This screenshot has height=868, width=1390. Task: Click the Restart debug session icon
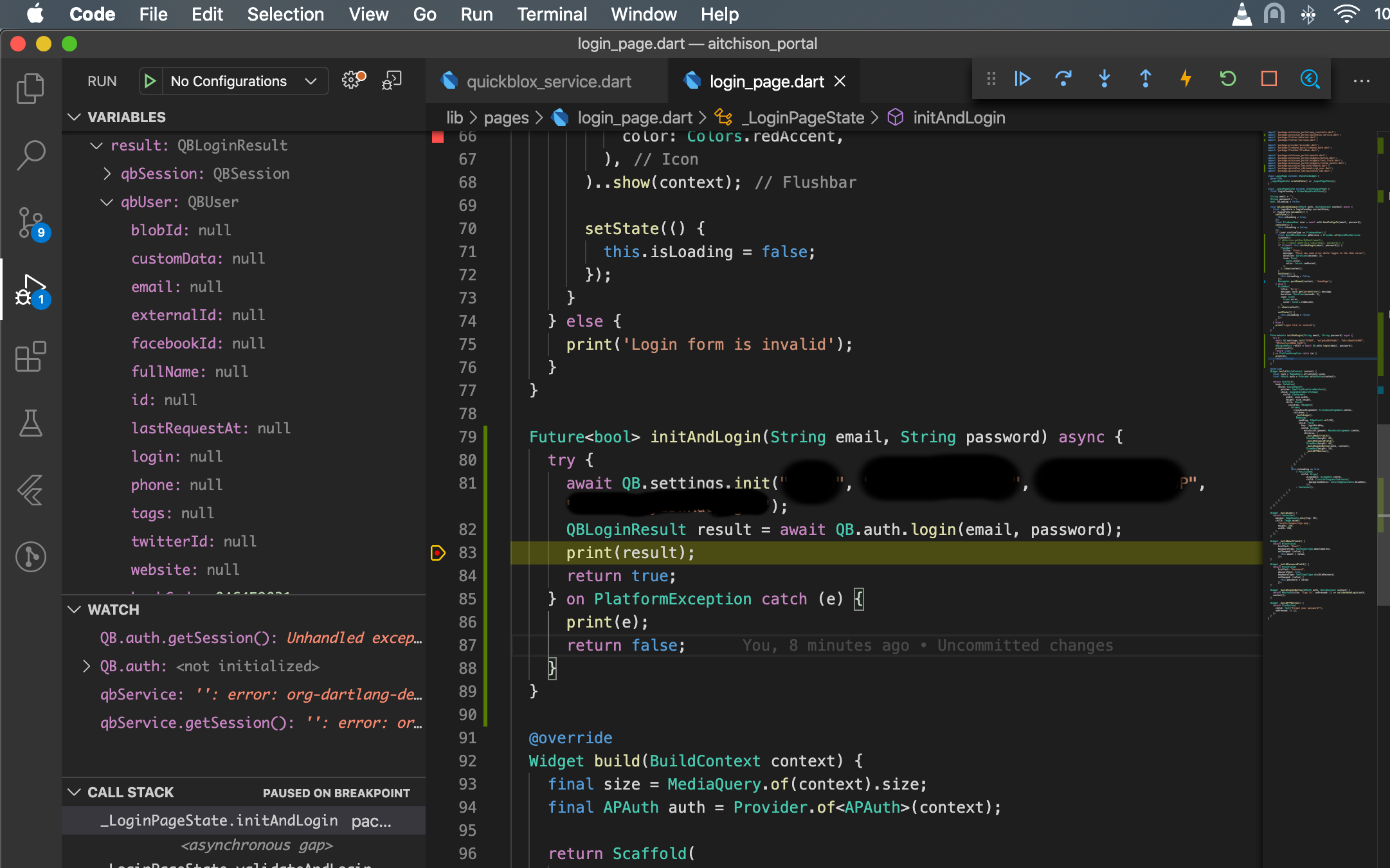click(1227, 79)
